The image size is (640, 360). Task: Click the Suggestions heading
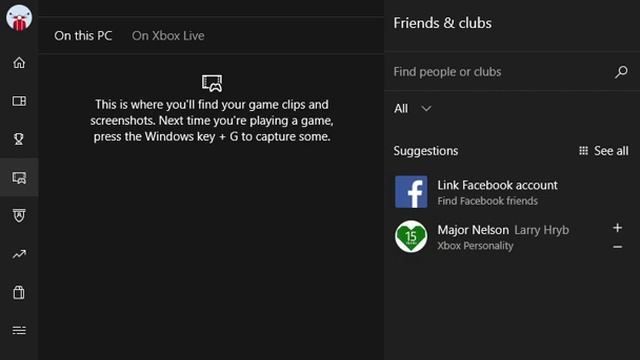pyautogui.click(x=426, y=151)
